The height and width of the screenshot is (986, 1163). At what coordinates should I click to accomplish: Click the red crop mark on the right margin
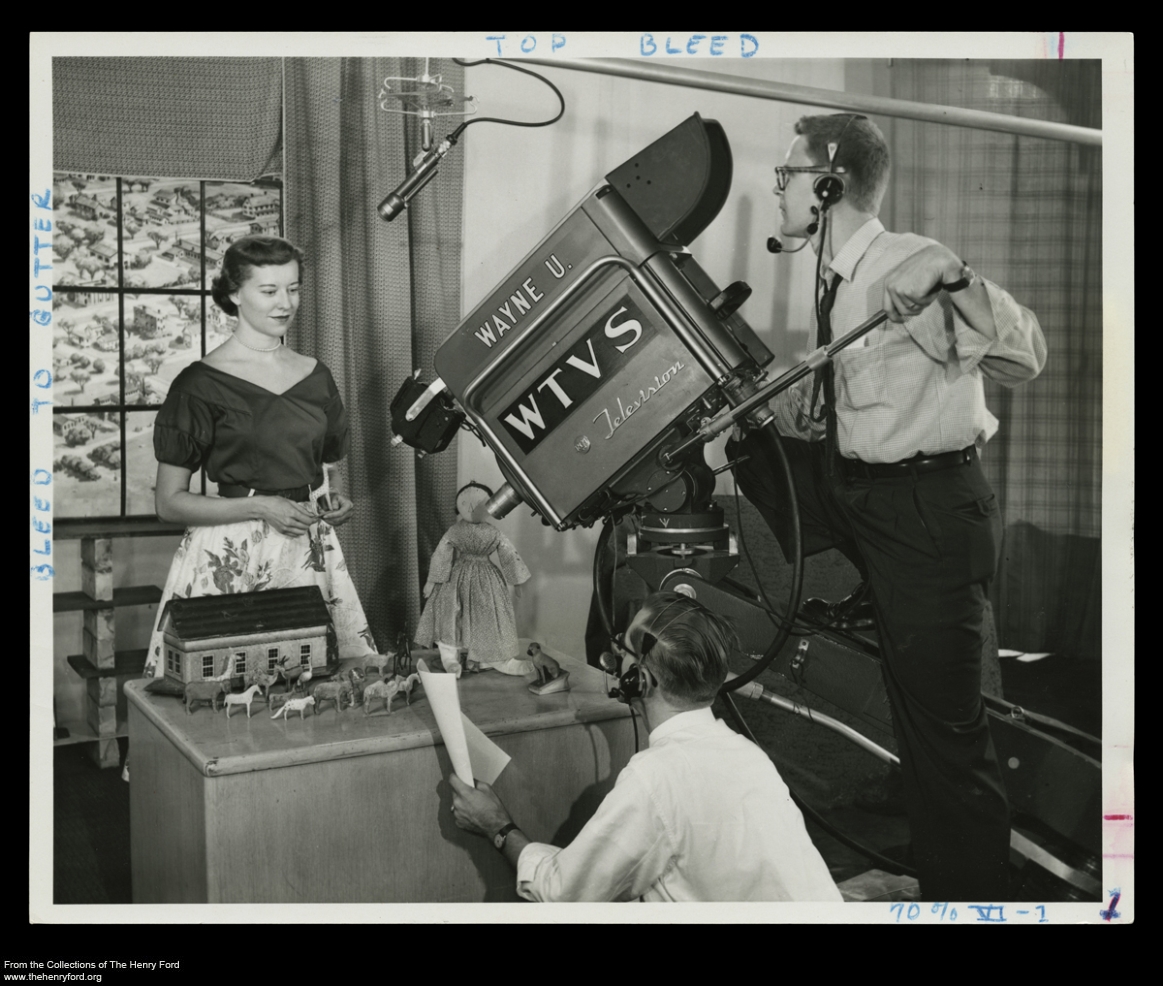[x=1116, y=817]
